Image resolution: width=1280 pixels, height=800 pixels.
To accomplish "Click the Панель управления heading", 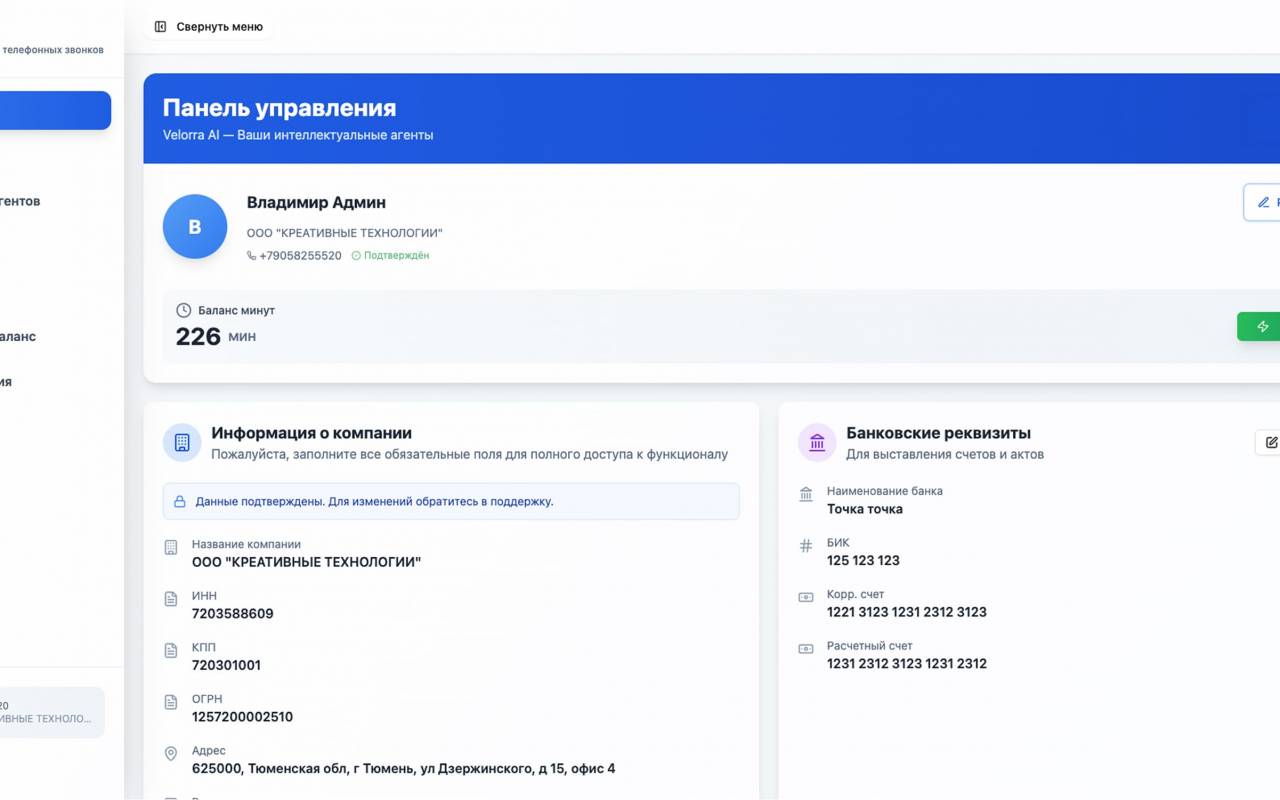I will 279,108.
